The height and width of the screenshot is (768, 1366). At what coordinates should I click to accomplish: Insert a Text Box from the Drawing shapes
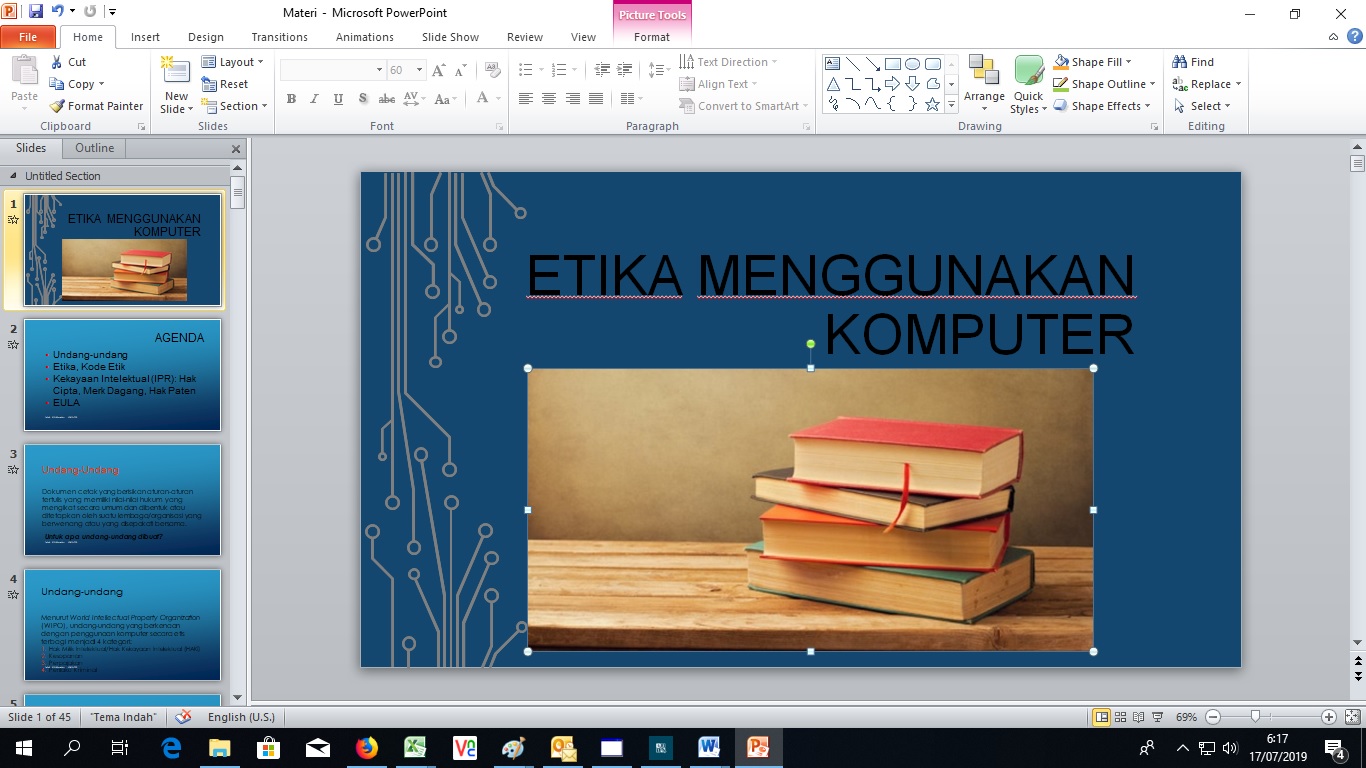click(832, 62)
